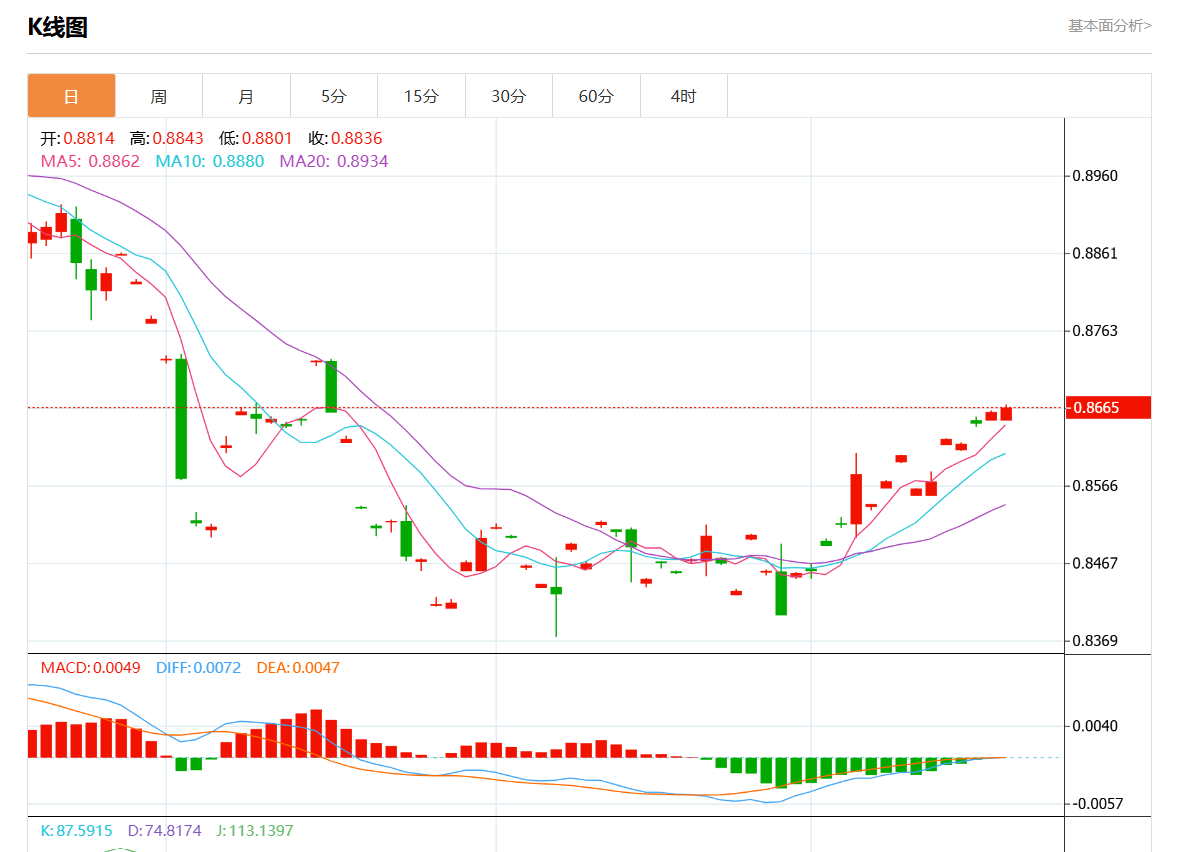
Task: Open the 基本面分析 link
Action: click(x=1109, y=26)
